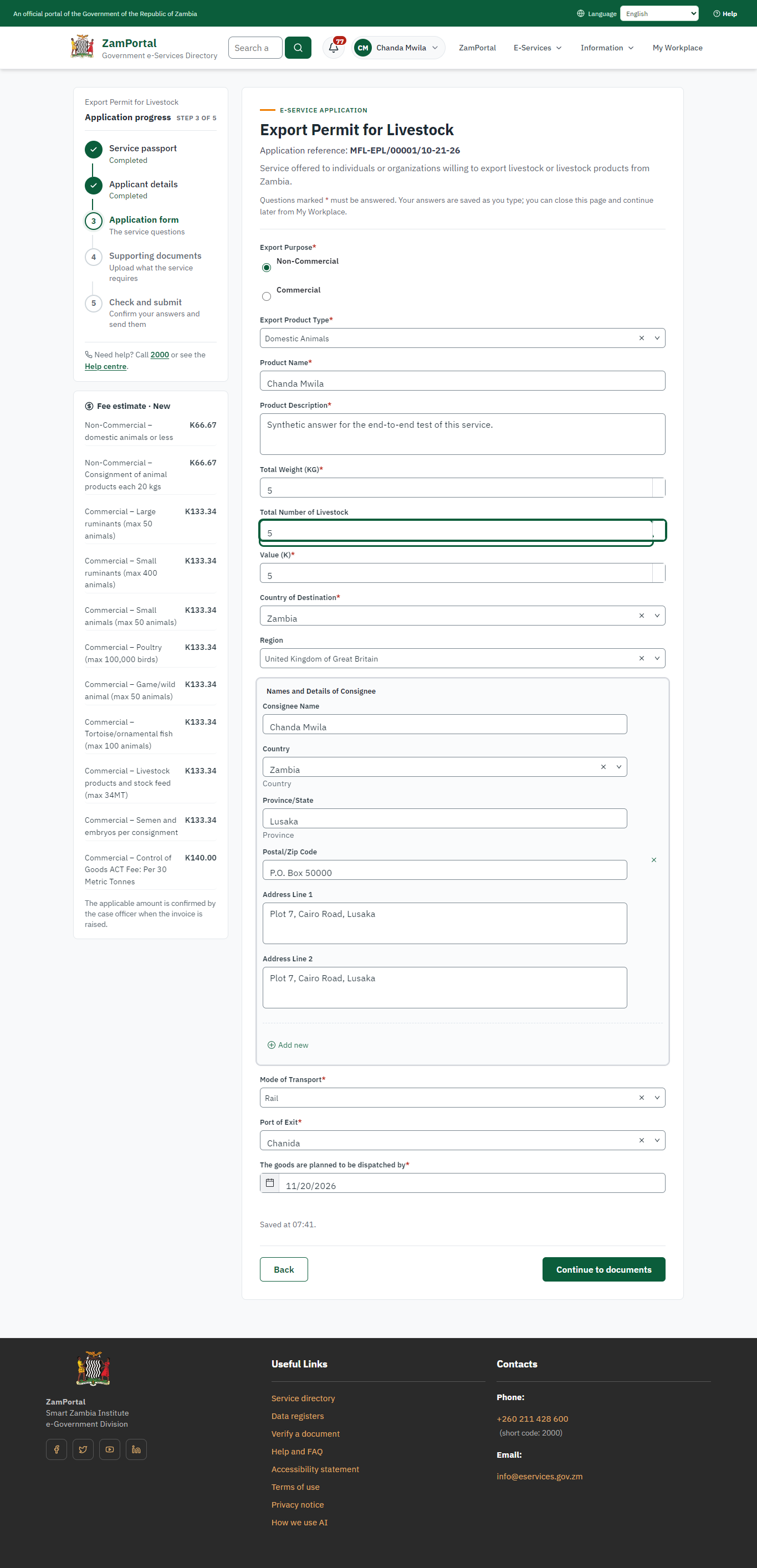Click the YouTube icon in footer
Screen dimensions: 757x1568
110,1449
